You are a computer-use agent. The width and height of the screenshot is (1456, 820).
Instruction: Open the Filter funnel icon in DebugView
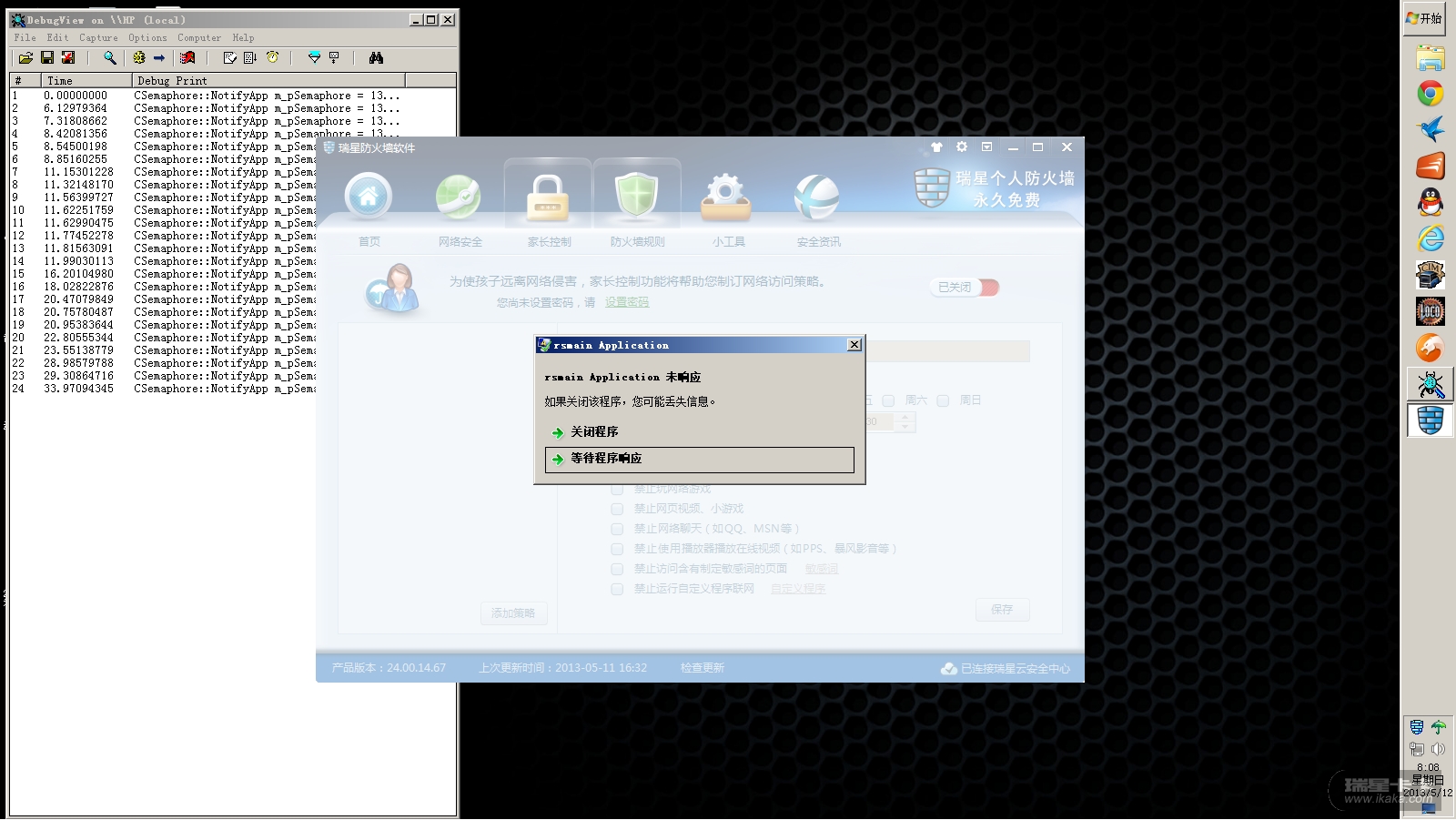[314, 57]
